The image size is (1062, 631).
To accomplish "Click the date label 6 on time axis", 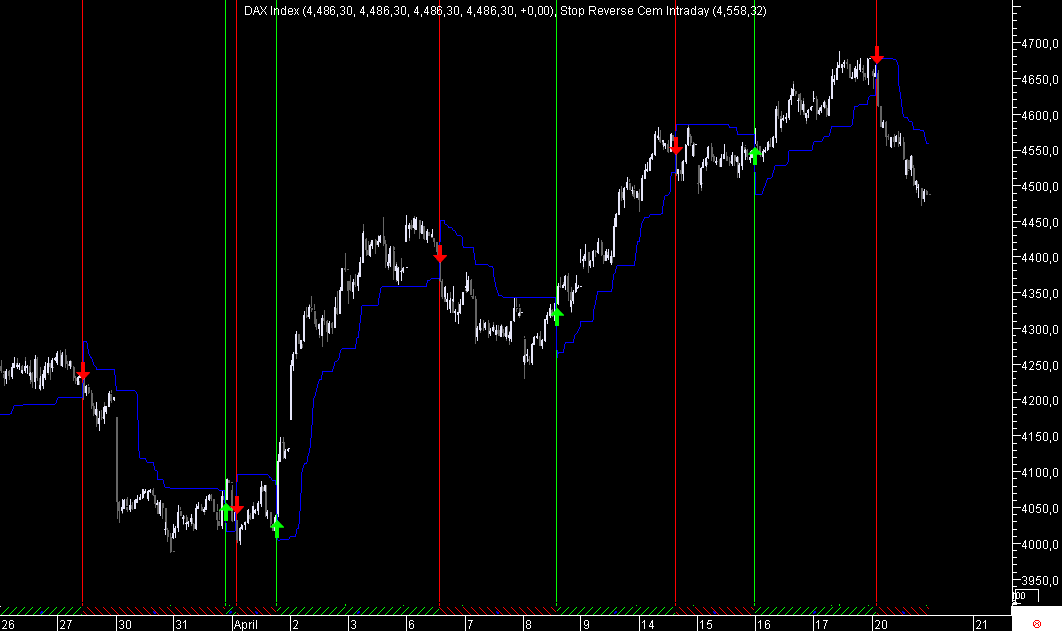I will [x=411, y=624].
